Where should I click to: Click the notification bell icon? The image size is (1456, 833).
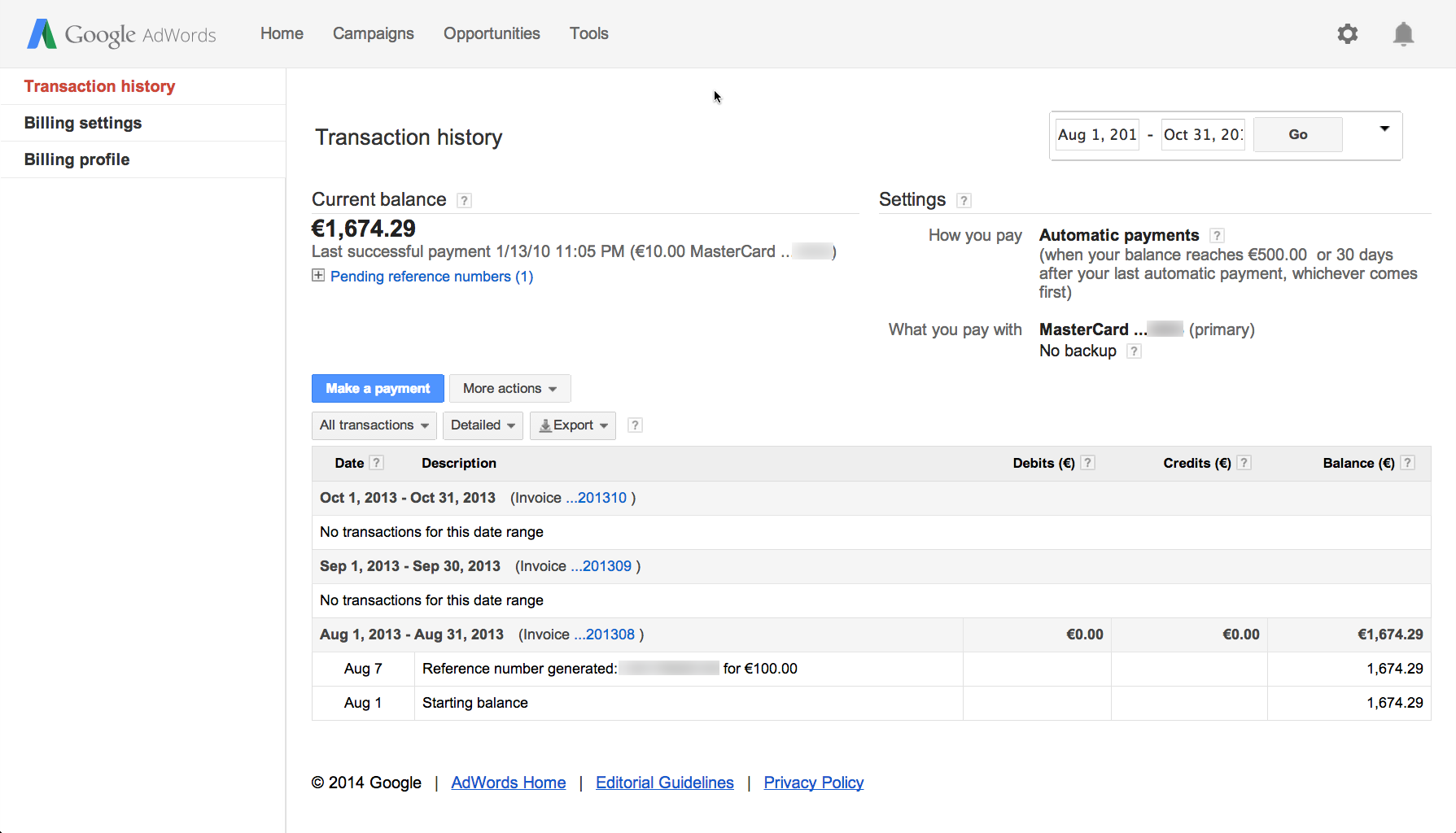click(1403, 34)
